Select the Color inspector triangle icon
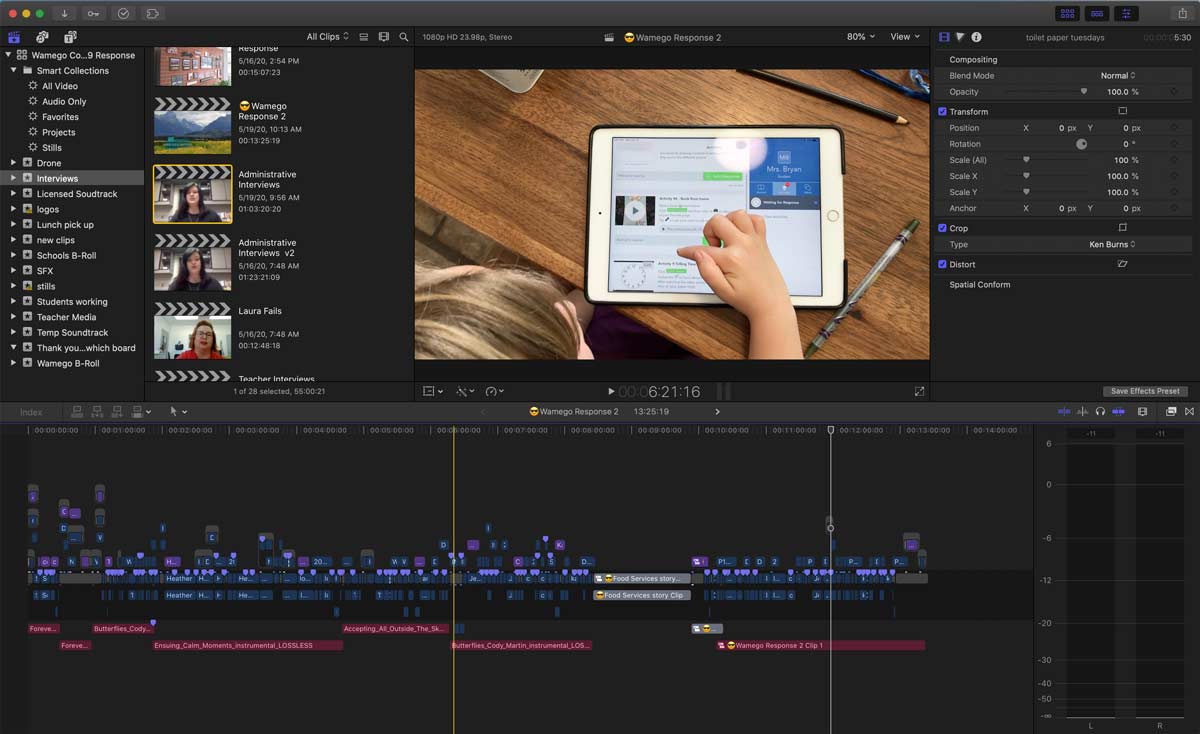This screenshot has width=1200, height=734. pyautogui.click(x=960, y=37)
